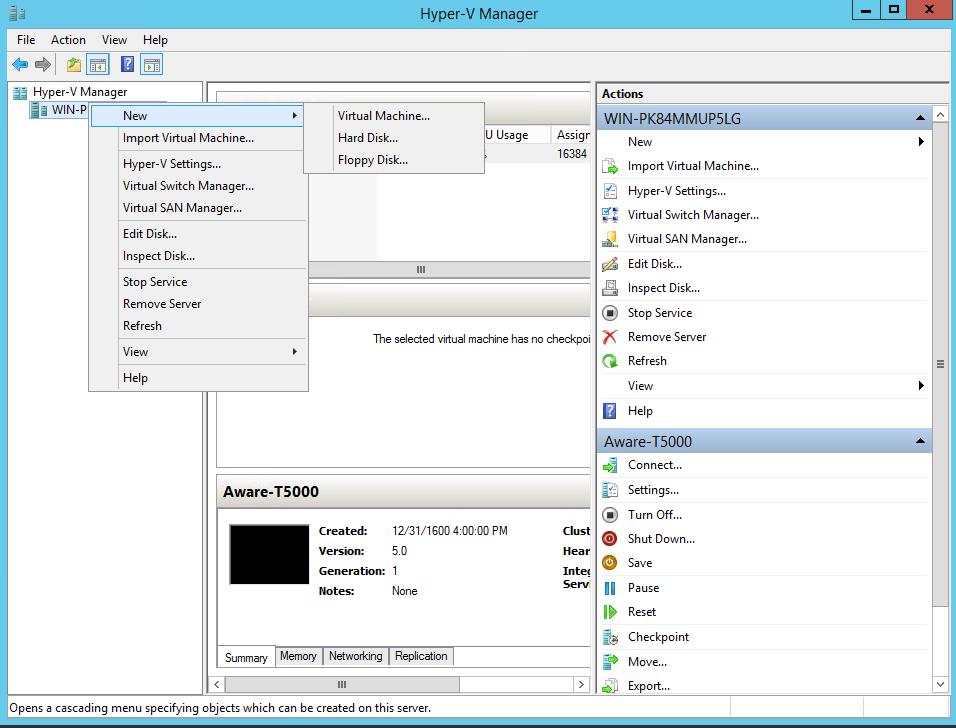Click the Up one level folder icon
The image size is (956, 728).
[74, 64]
